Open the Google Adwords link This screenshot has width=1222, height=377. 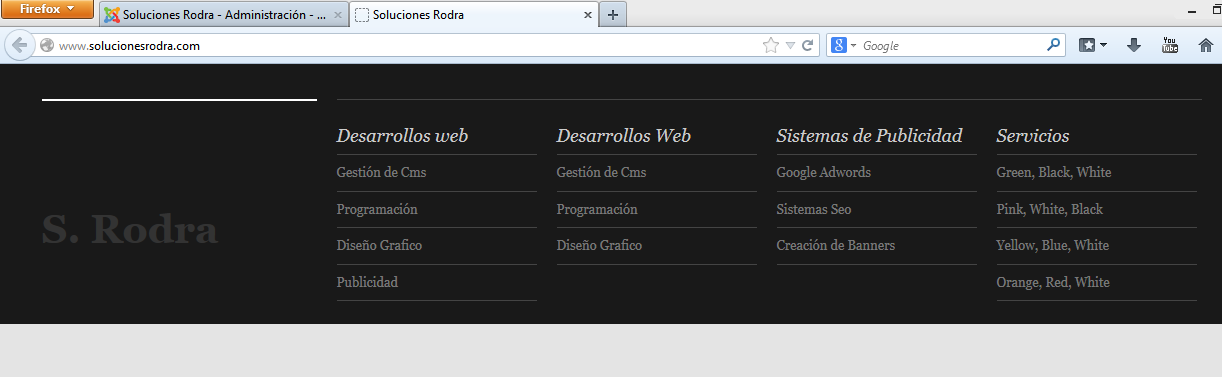pyautogui.click(x=823, y=172)
